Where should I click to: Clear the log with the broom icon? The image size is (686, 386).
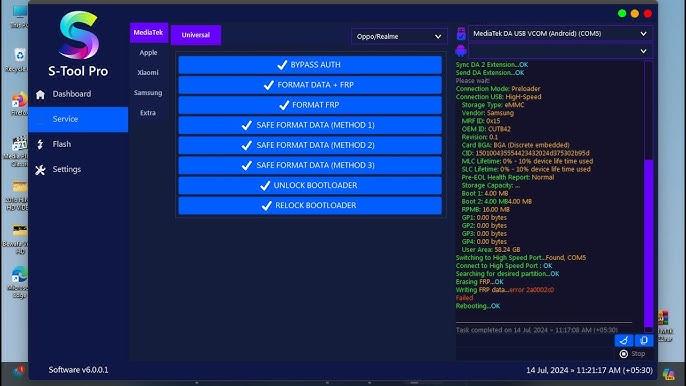624,340
